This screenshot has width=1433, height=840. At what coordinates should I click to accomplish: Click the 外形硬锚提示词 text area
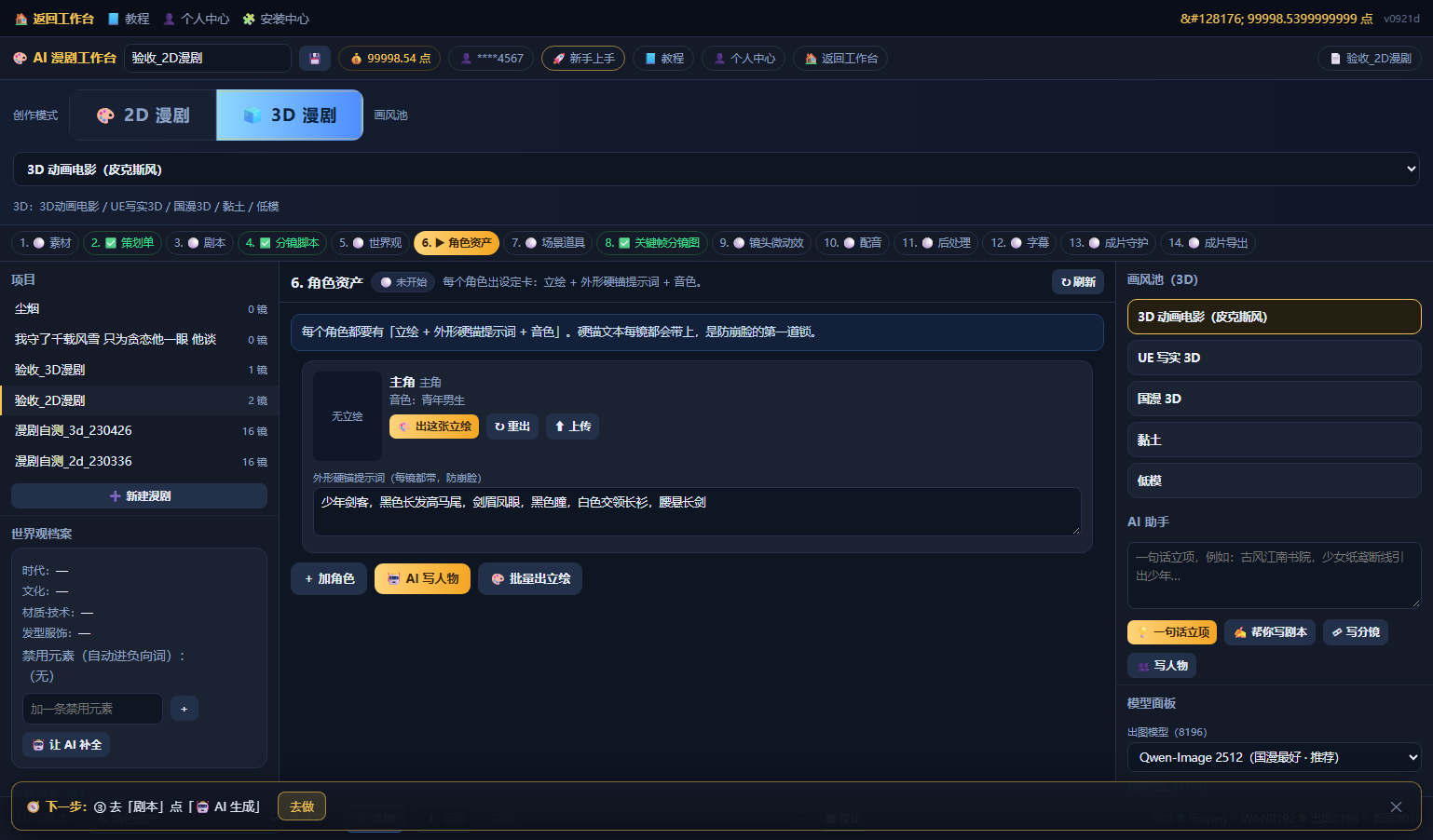[x=697, y=511]
